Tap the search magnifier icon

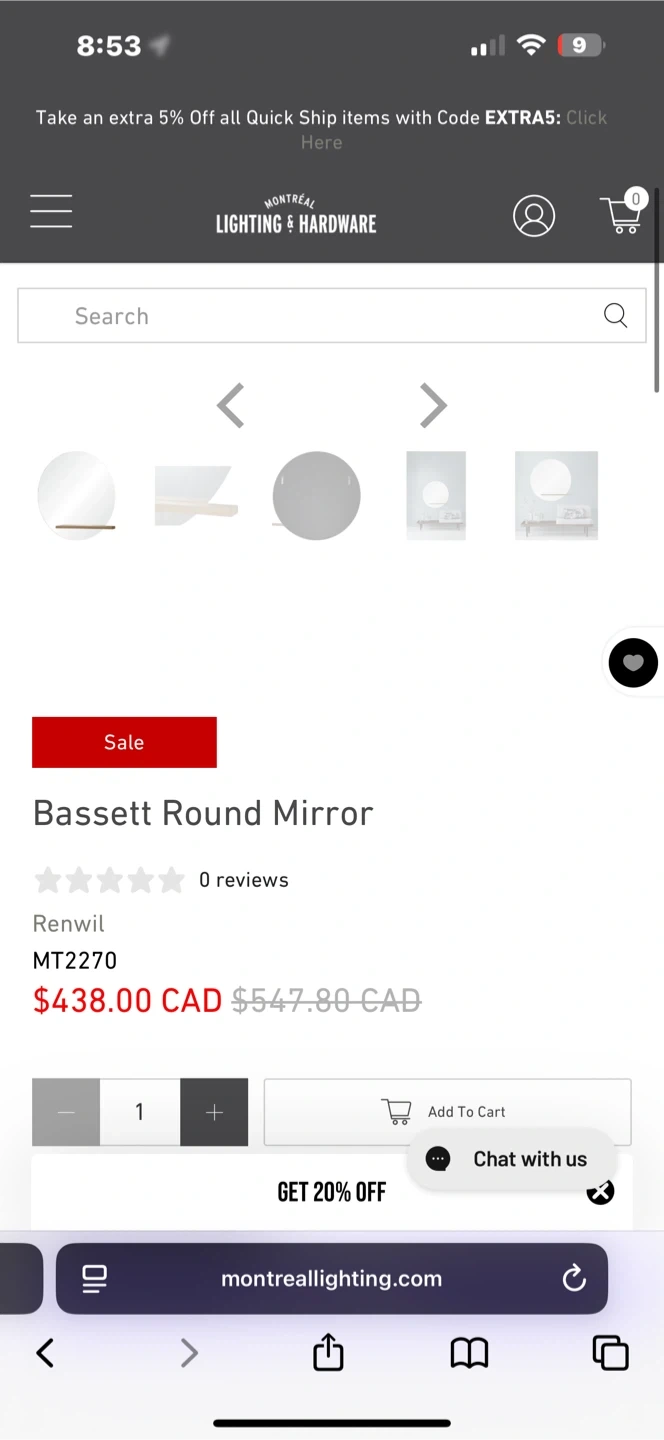point(615,316)
